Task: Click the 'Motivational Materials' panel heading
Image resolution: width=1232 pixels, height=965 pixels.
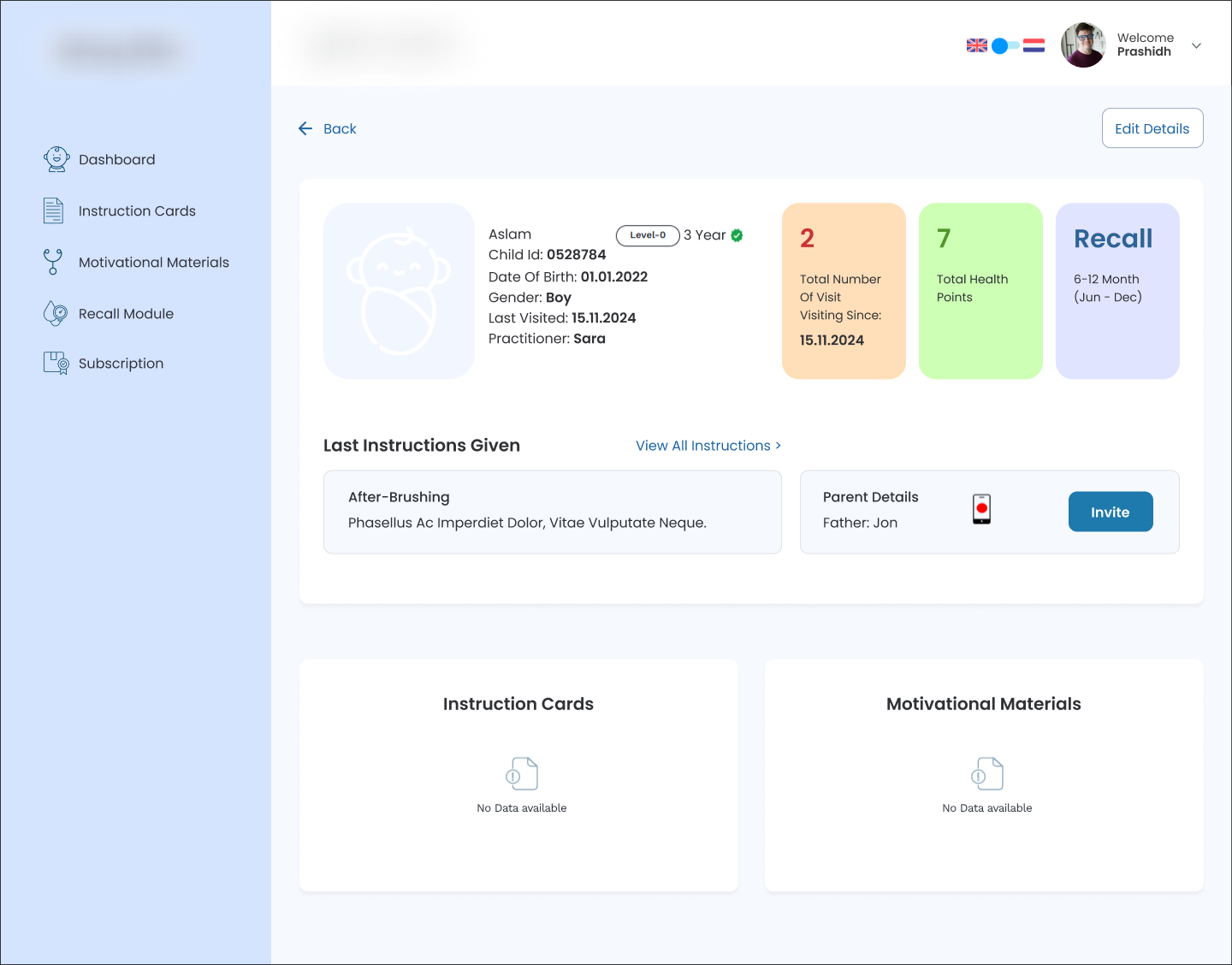Action: [984, 704]
